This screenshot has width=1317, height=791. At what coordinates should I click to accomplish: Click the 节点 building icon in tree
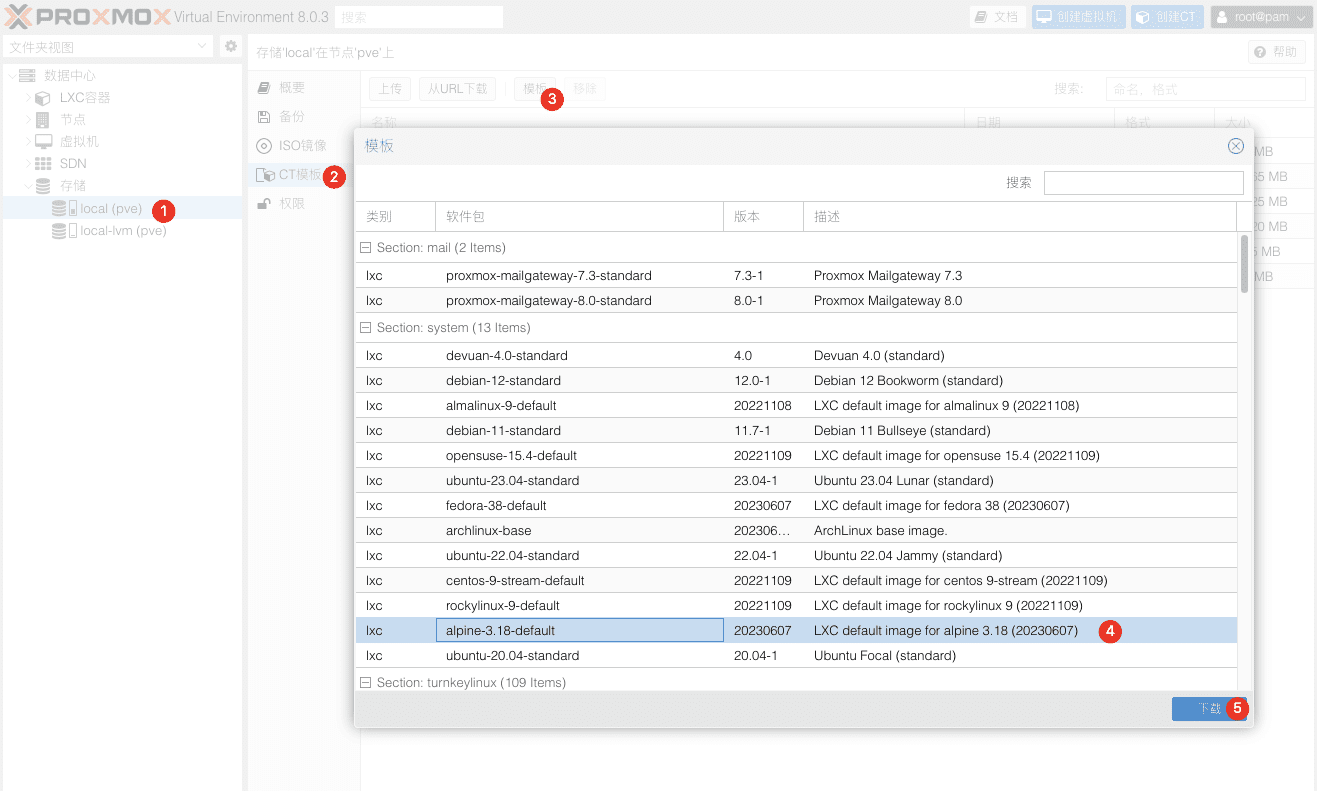click(43, 120)
